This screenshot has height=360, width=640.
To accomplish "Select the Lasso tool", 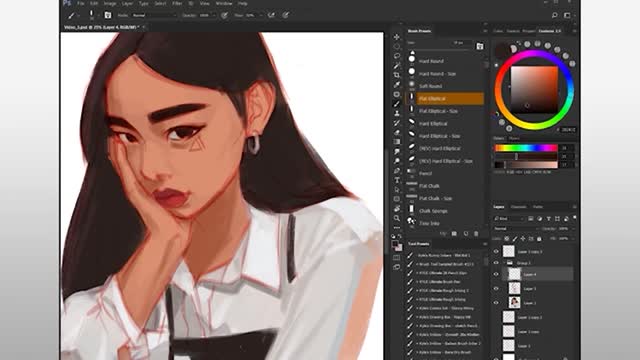I will tap(397, 56).
